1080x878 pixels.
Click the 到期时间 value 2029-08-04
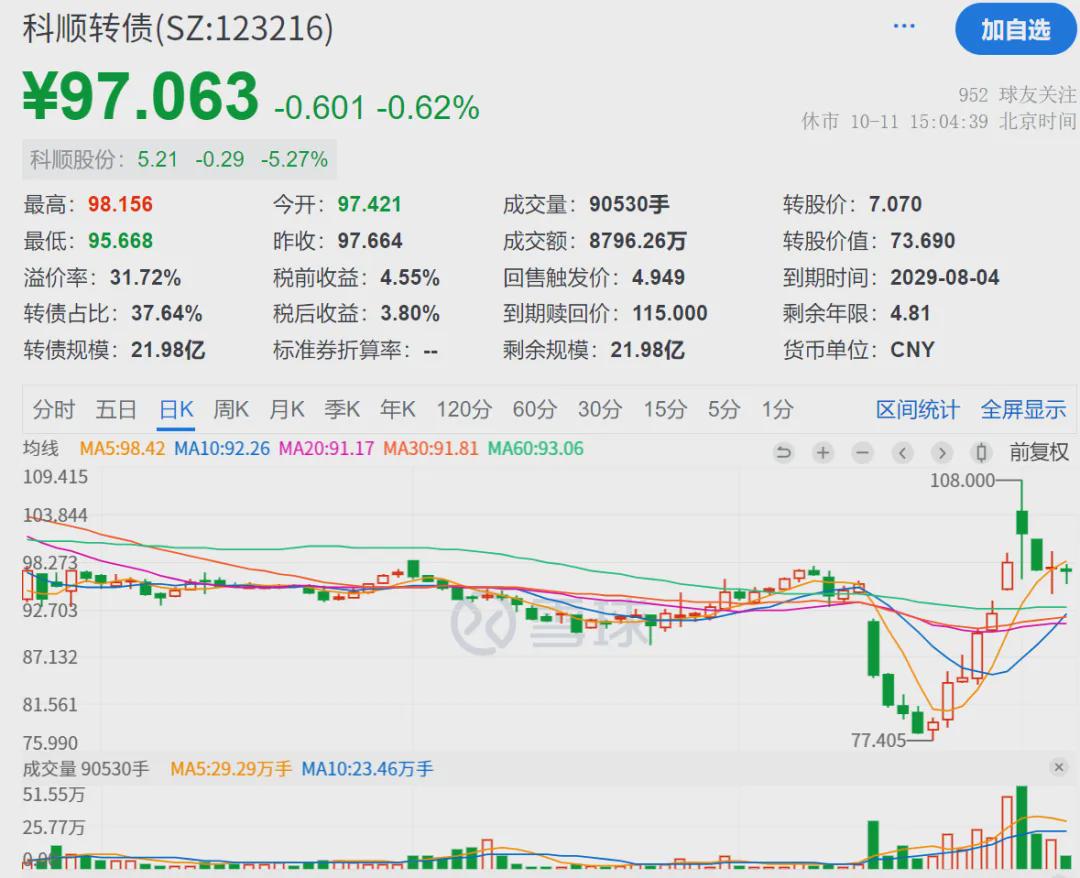pos(945,278)
